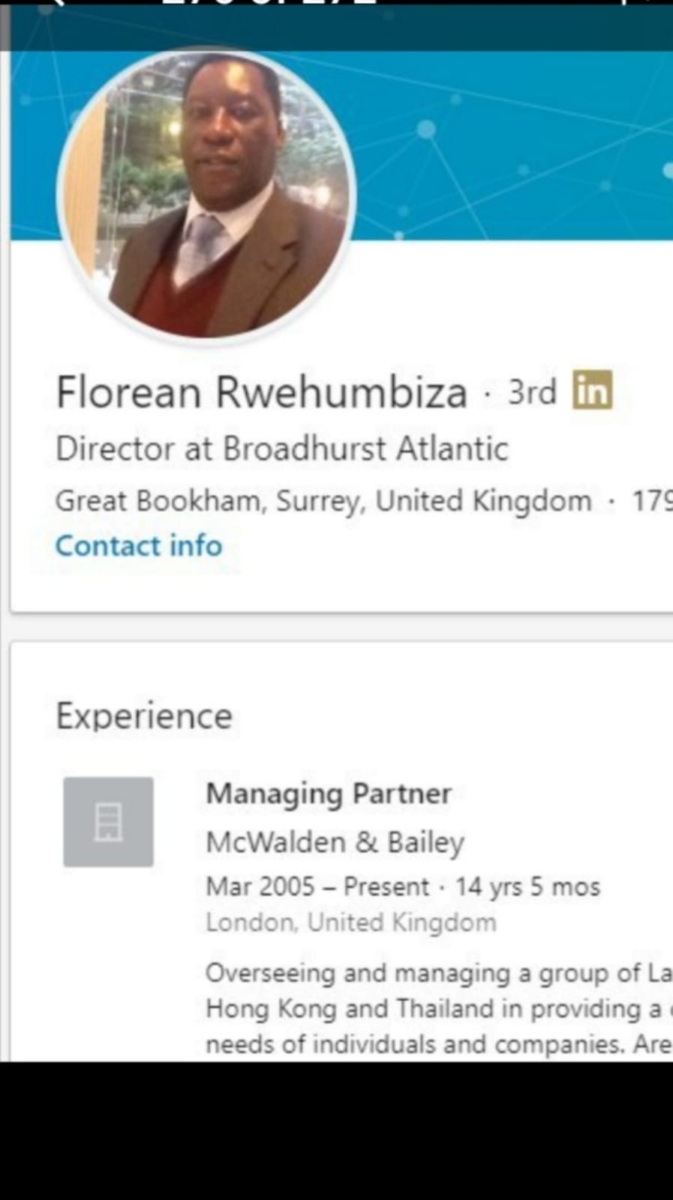Click the Great Bookham, Surrey location text
This screenshot has height=1200, width=673.
tap(322, 501)
